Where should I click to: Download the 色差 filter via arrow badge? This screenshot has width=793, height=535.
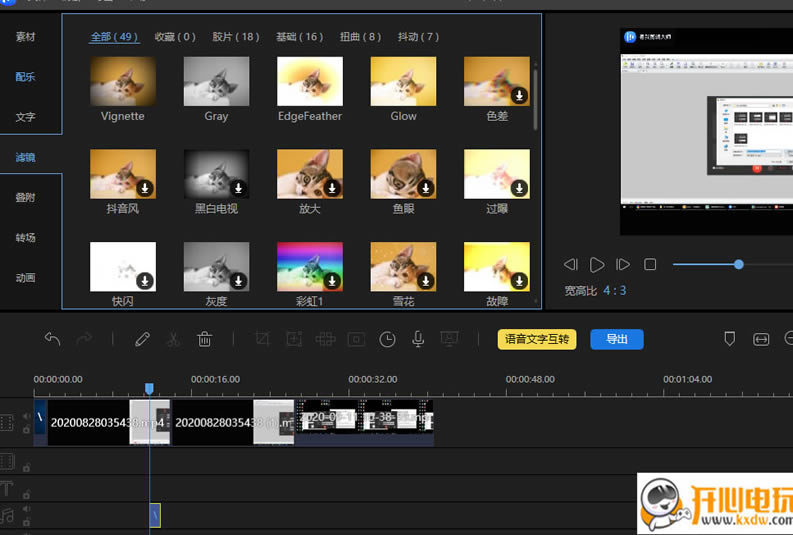click(x=519, y=95)
